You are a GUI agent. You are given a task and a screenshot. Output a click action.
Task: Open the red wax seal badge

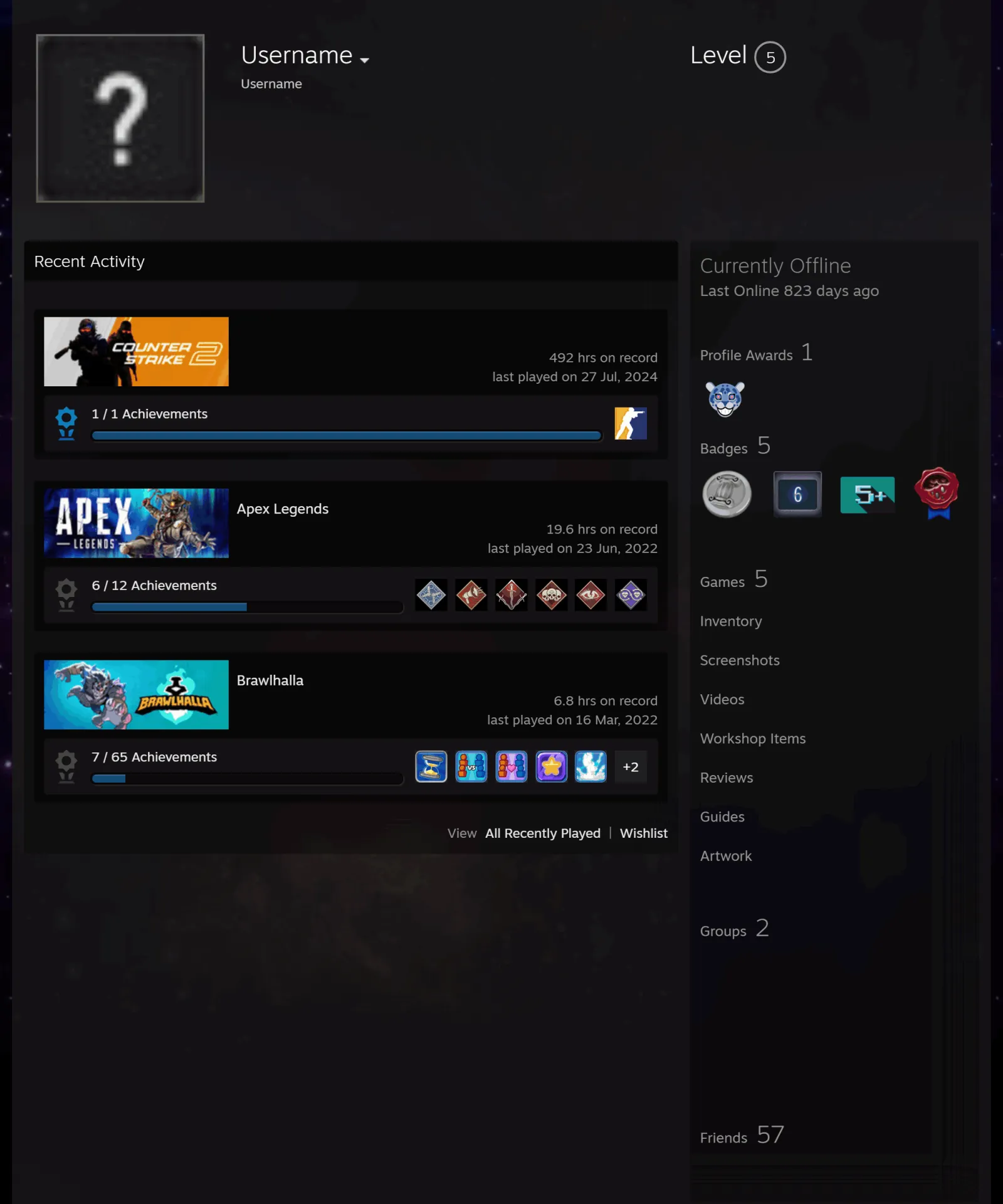[937, 493]
